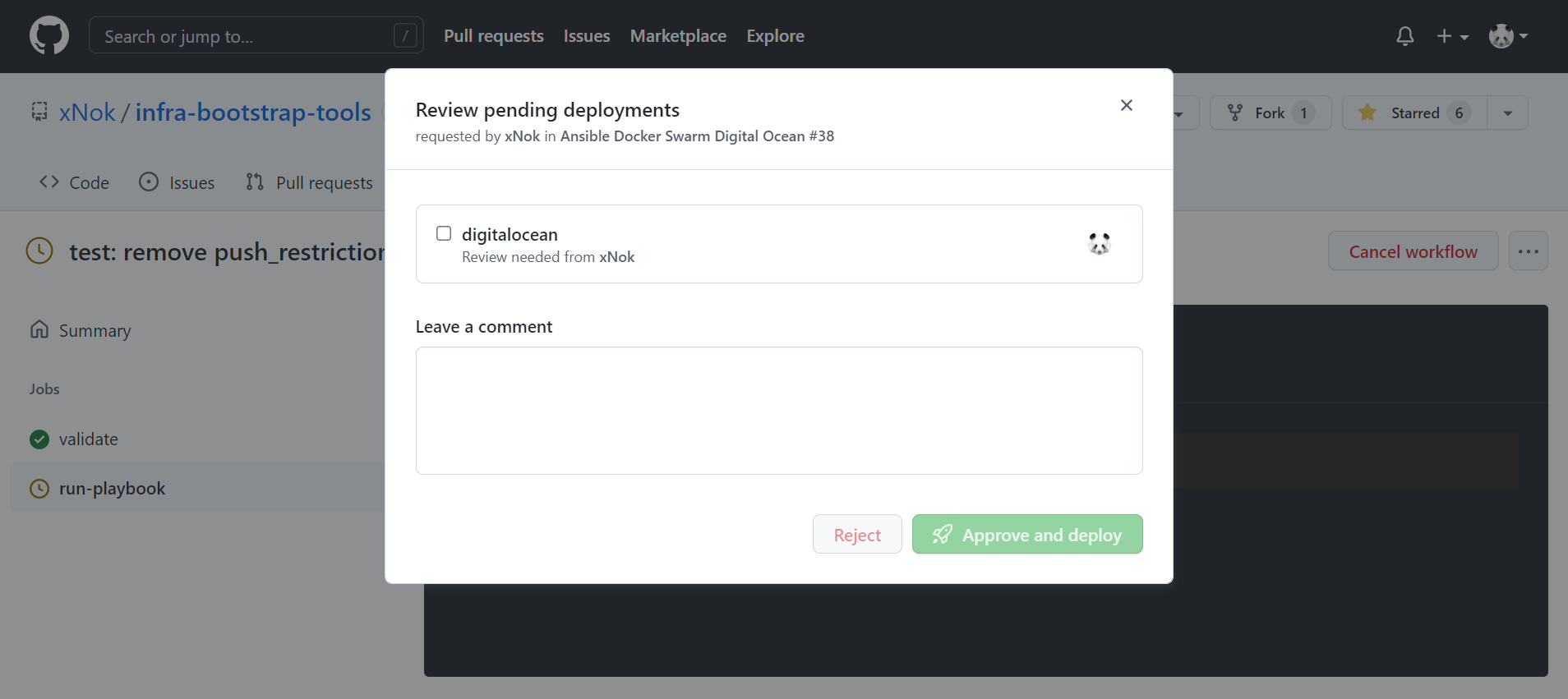Fork the repository

[x=1271, y=113]
